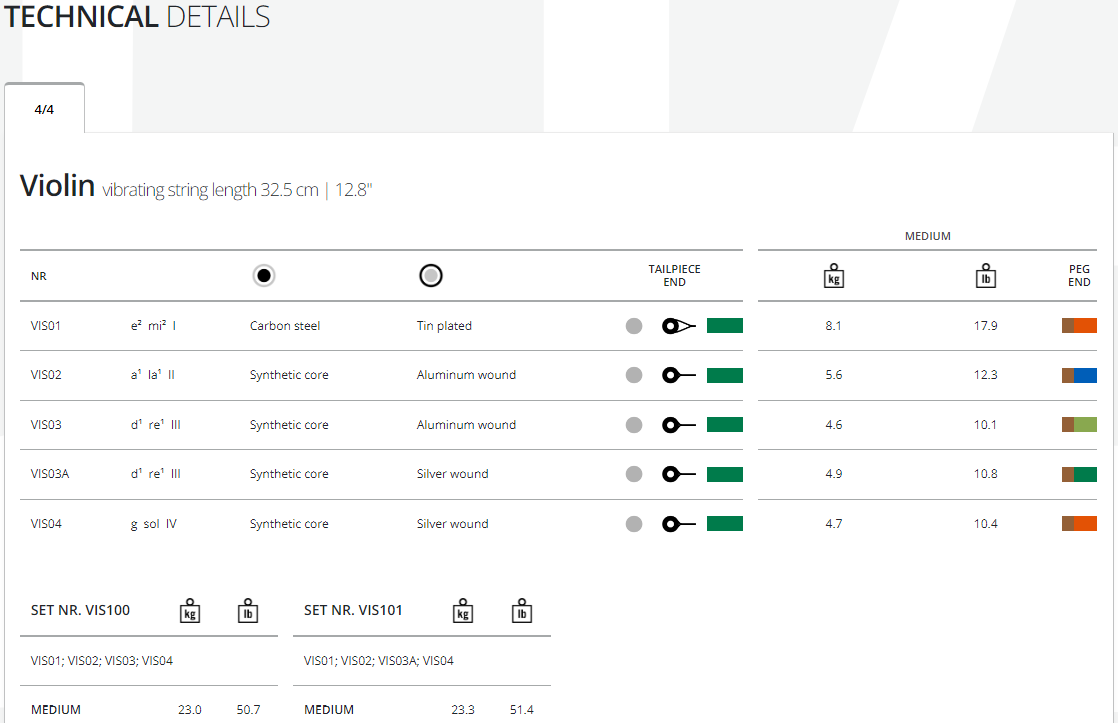Image resolution: width=1118 pixels, height=723 pixels.
Task: Click green tailpiece color swatch for VIS03
Action: pyautogui.click(x=724, y=424)
